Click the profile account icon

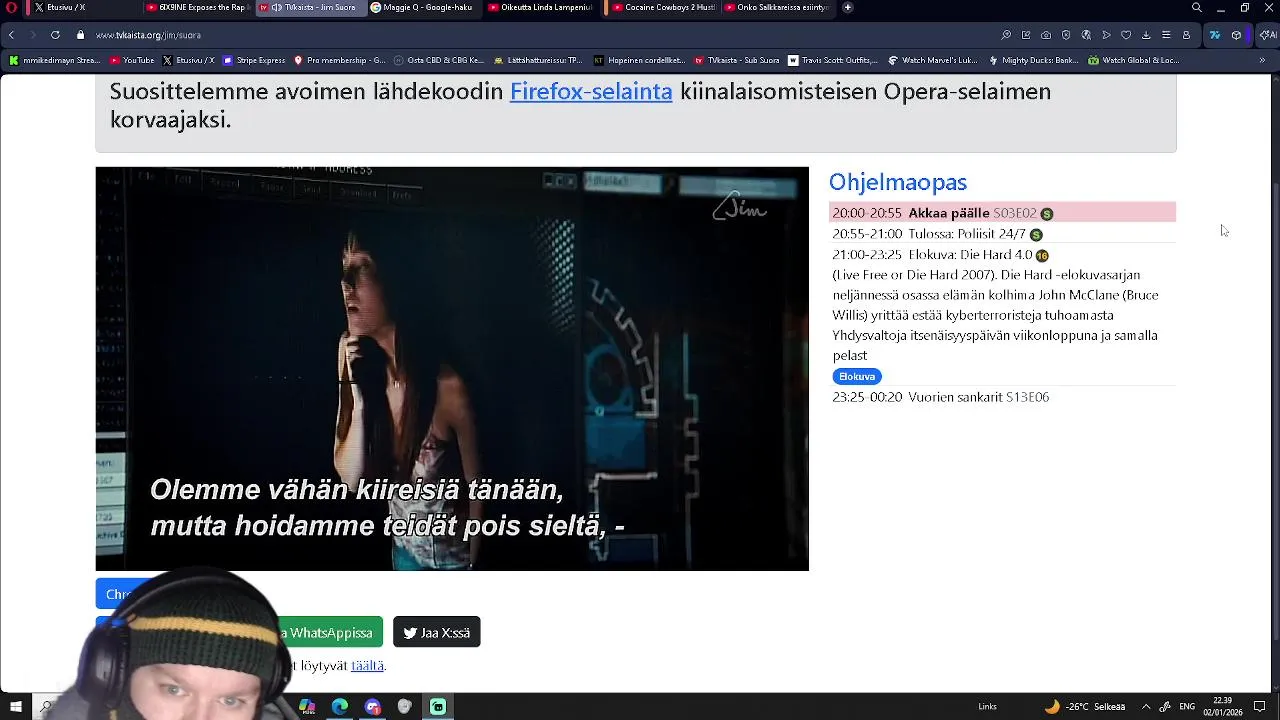(x=1186, y=35)
